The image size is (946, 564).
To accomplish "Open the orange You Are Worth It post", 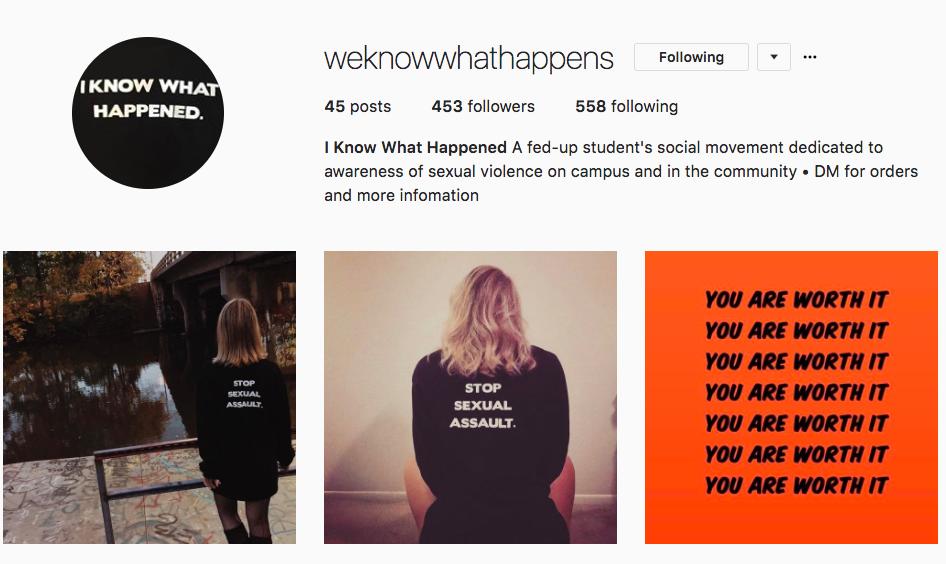I will click(x=792, y=397).
